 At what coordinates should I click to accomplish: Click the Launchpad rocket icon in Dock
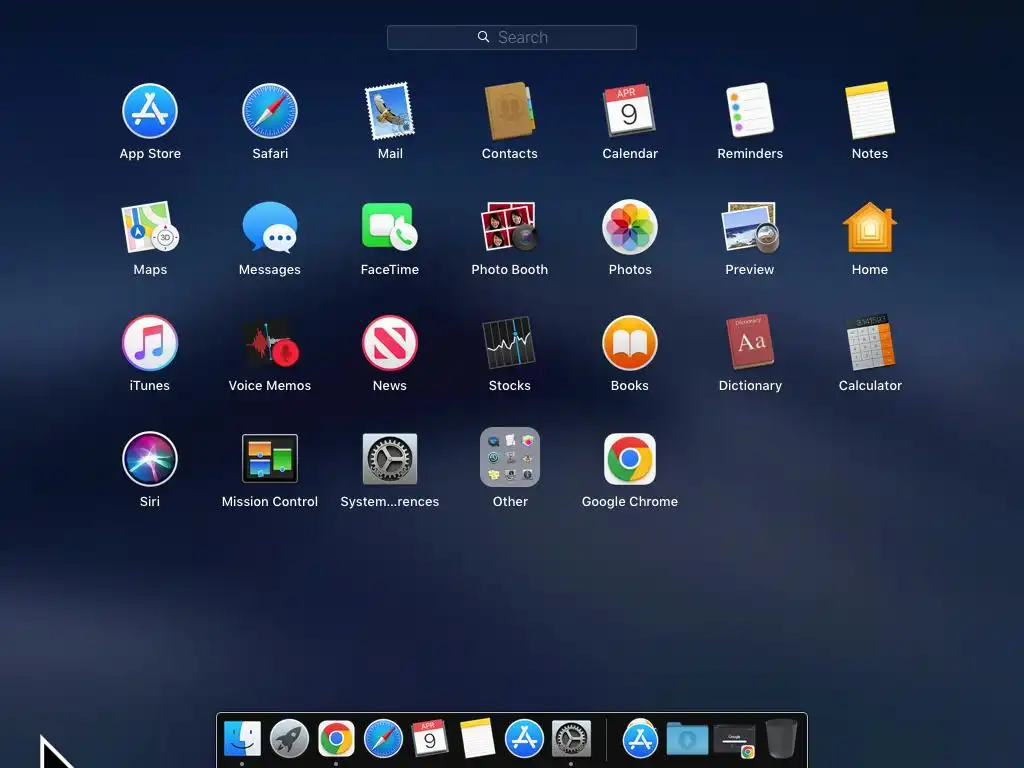click(289, 739)
